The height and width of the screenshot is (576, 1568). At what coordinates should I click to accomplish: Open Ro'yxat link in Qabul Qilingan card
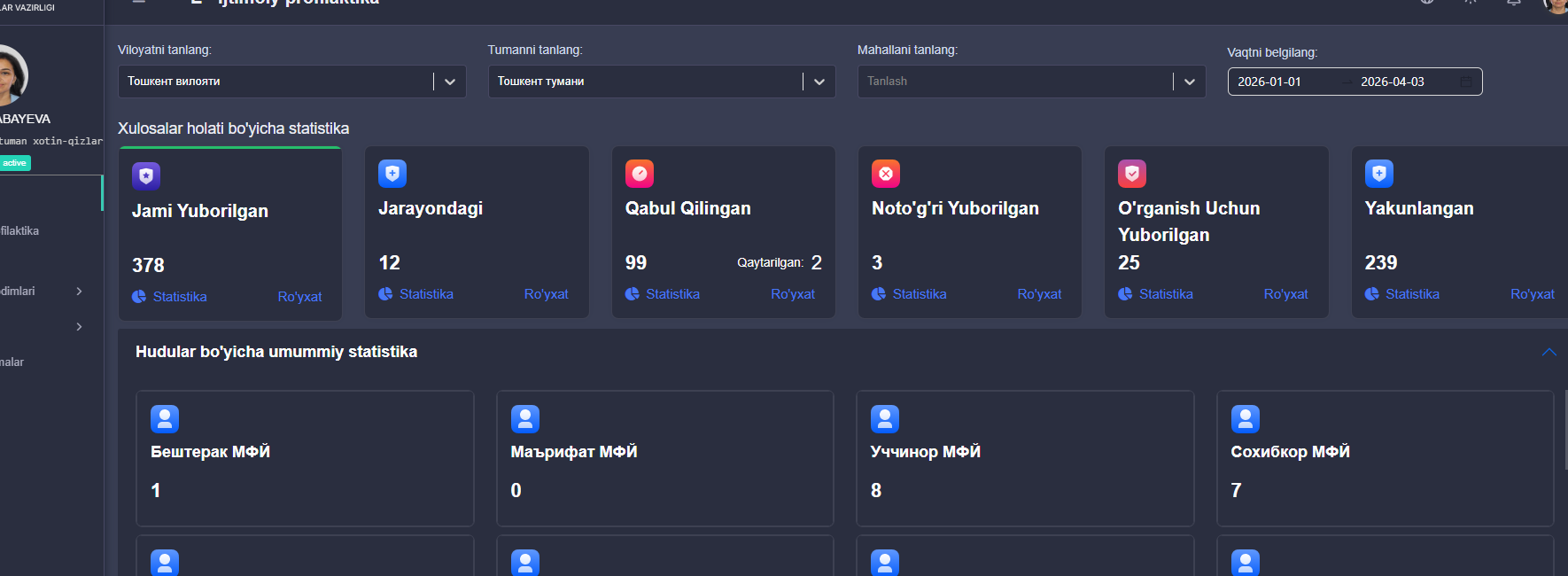[793, 294]
